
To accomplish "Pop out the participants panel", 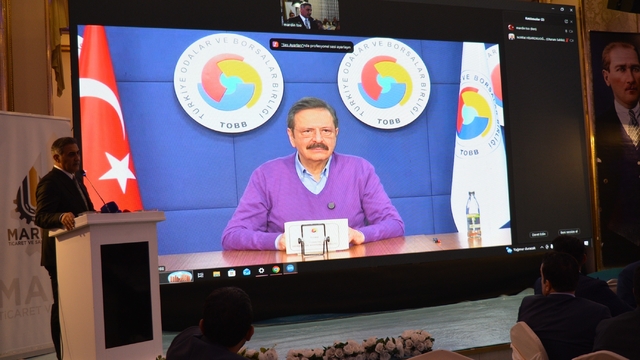I will click(x=566, y=21).
